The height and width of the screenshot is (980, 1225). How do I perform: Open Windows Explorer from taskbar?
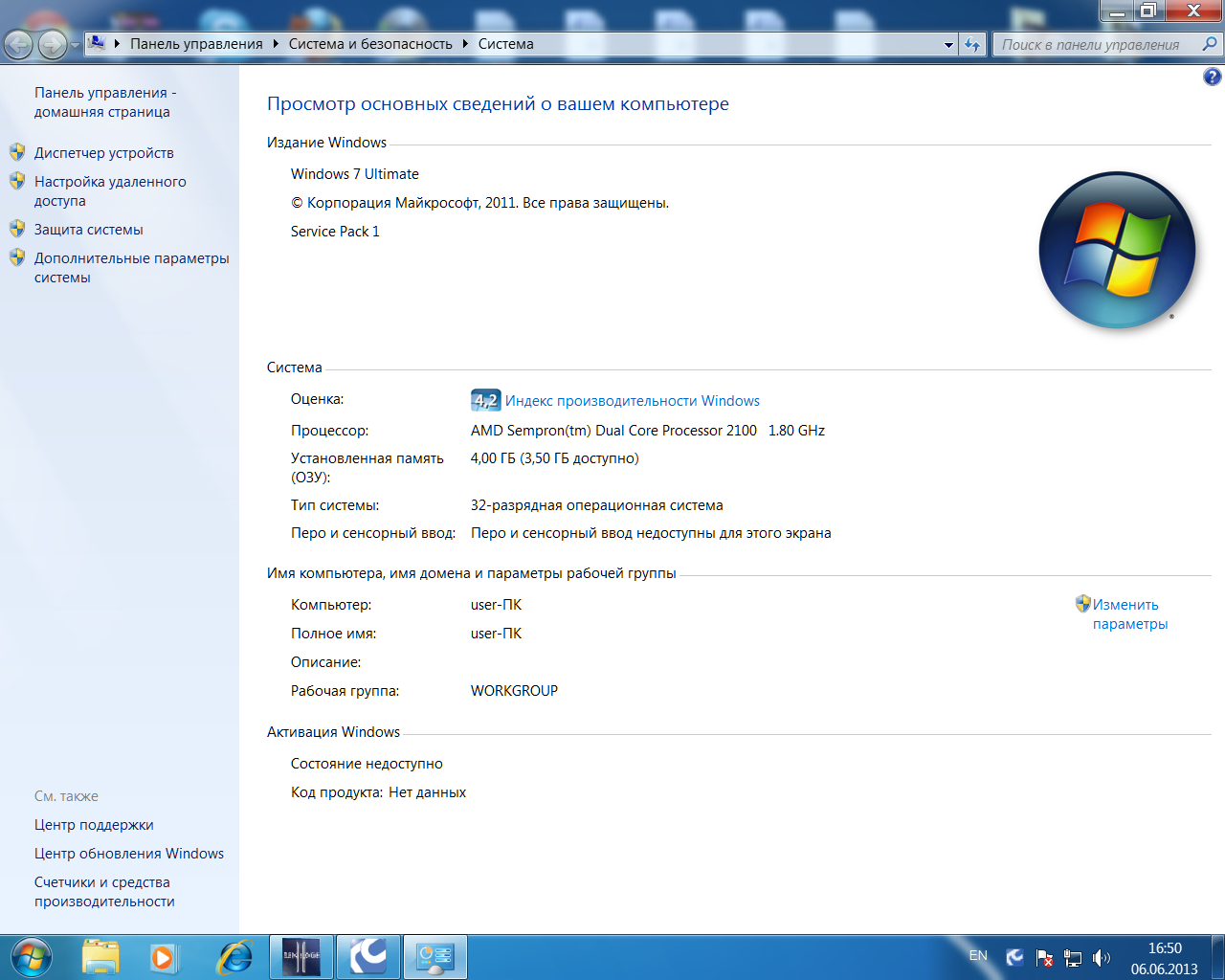click(x=100, y=957)
